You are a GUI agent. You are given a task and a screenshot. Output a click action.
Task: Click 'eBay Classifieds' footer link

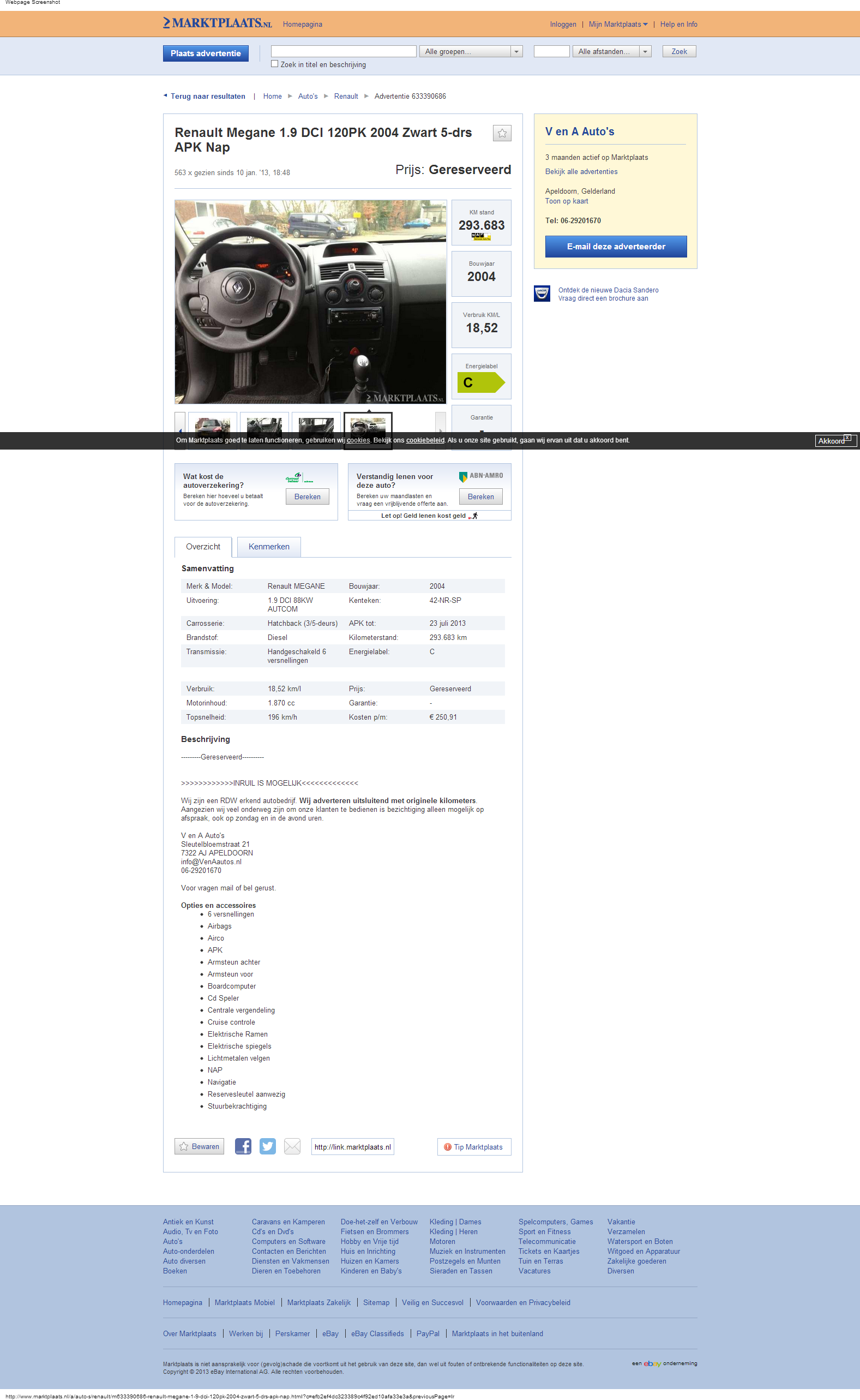[378, 1333]
